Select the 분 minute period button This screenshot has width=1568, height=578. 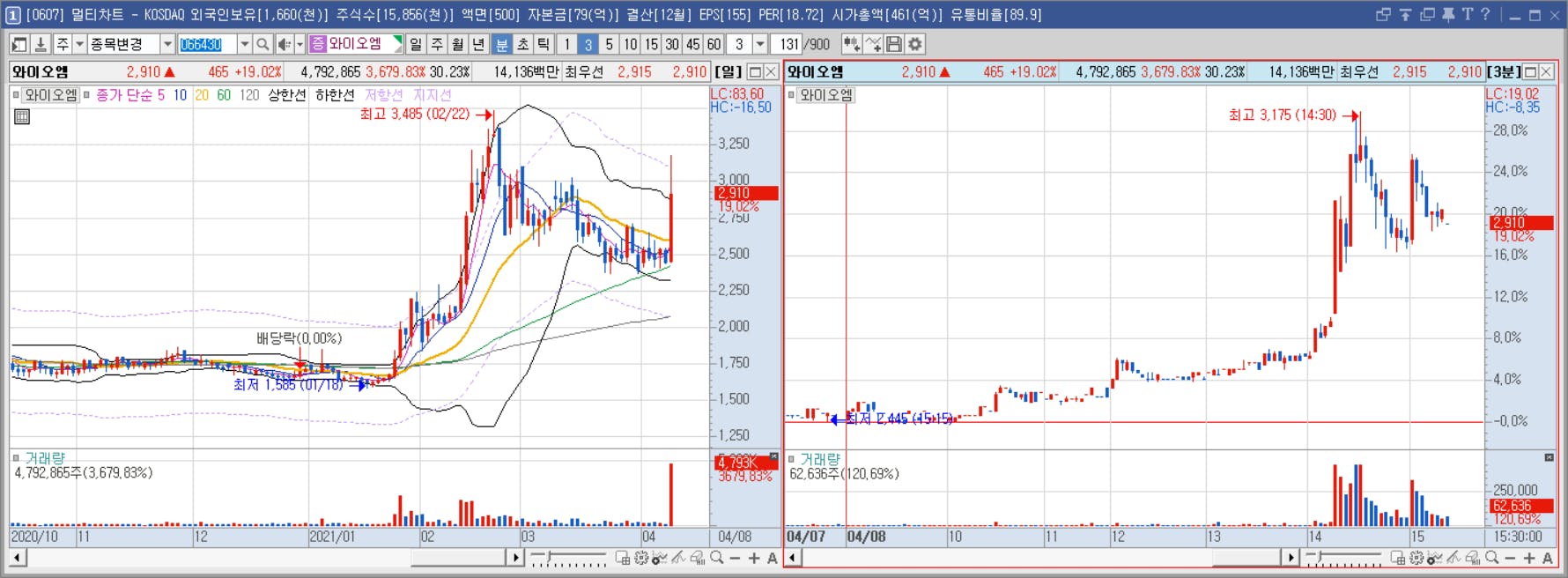click(502, 44)
